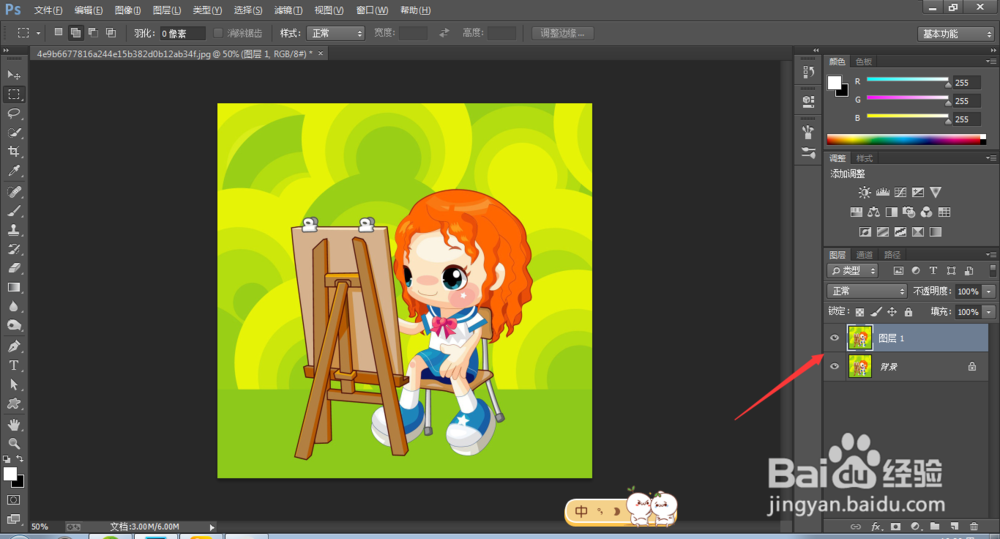1000x539 pixels.
Task: Select the Hand tool
Action: click(13, 425)
